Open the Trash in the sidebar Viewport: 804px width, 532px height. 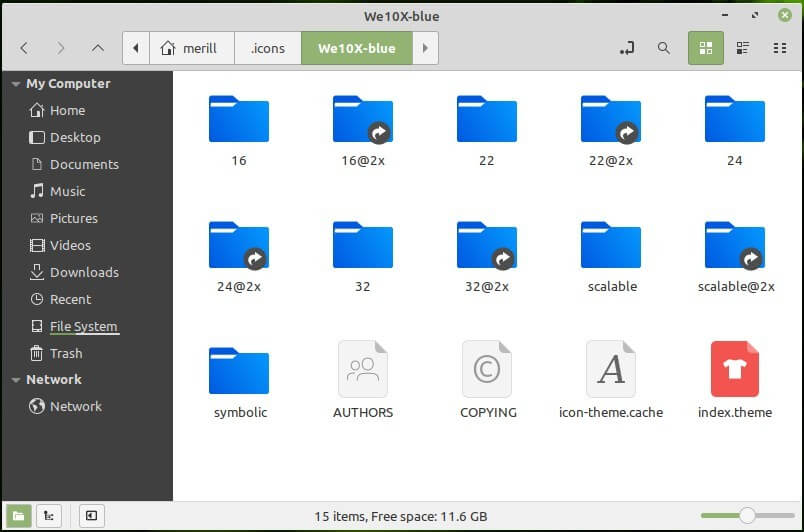coord(66,353)
